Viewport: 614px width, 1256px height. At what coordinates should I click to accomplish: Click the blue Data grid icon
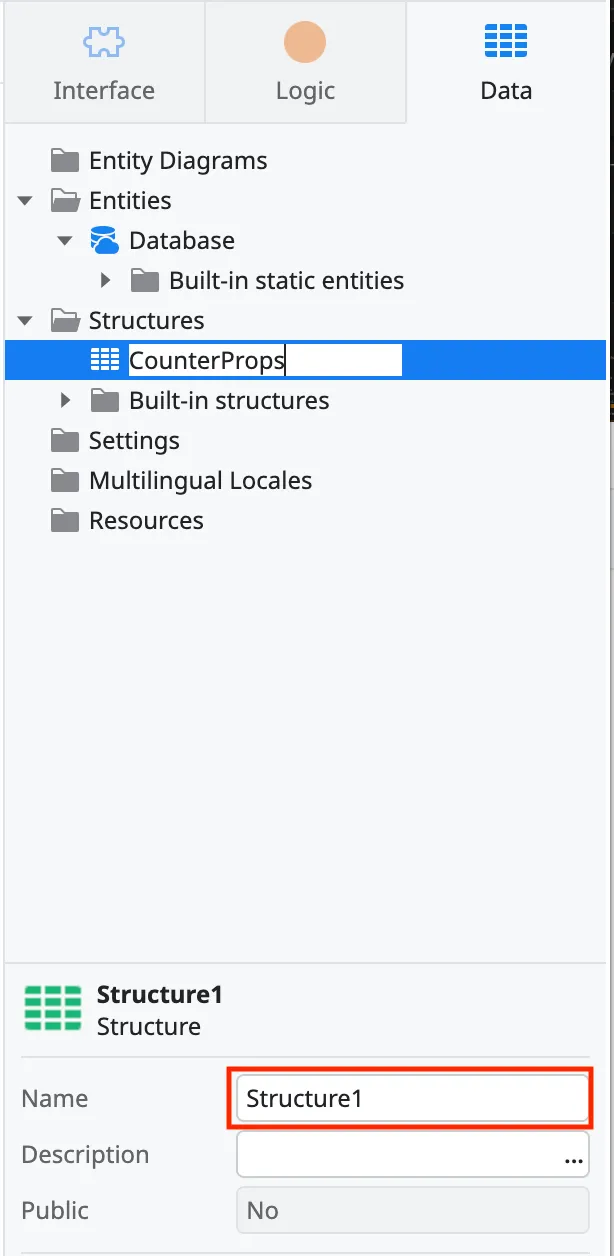click(x=506, y=42)
